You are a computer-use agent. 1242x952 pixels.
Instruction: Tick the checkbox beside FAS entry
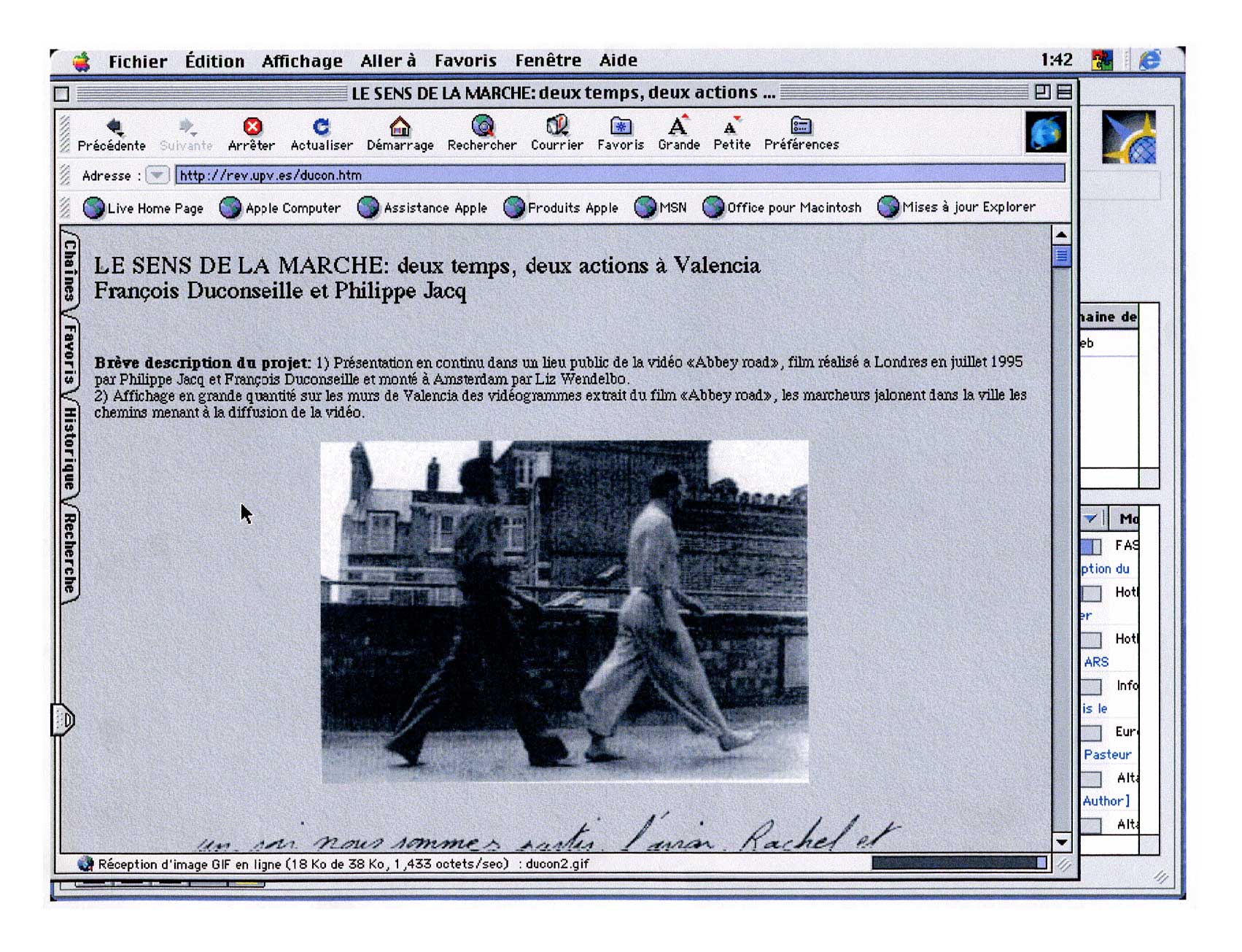coord(1091,546)
